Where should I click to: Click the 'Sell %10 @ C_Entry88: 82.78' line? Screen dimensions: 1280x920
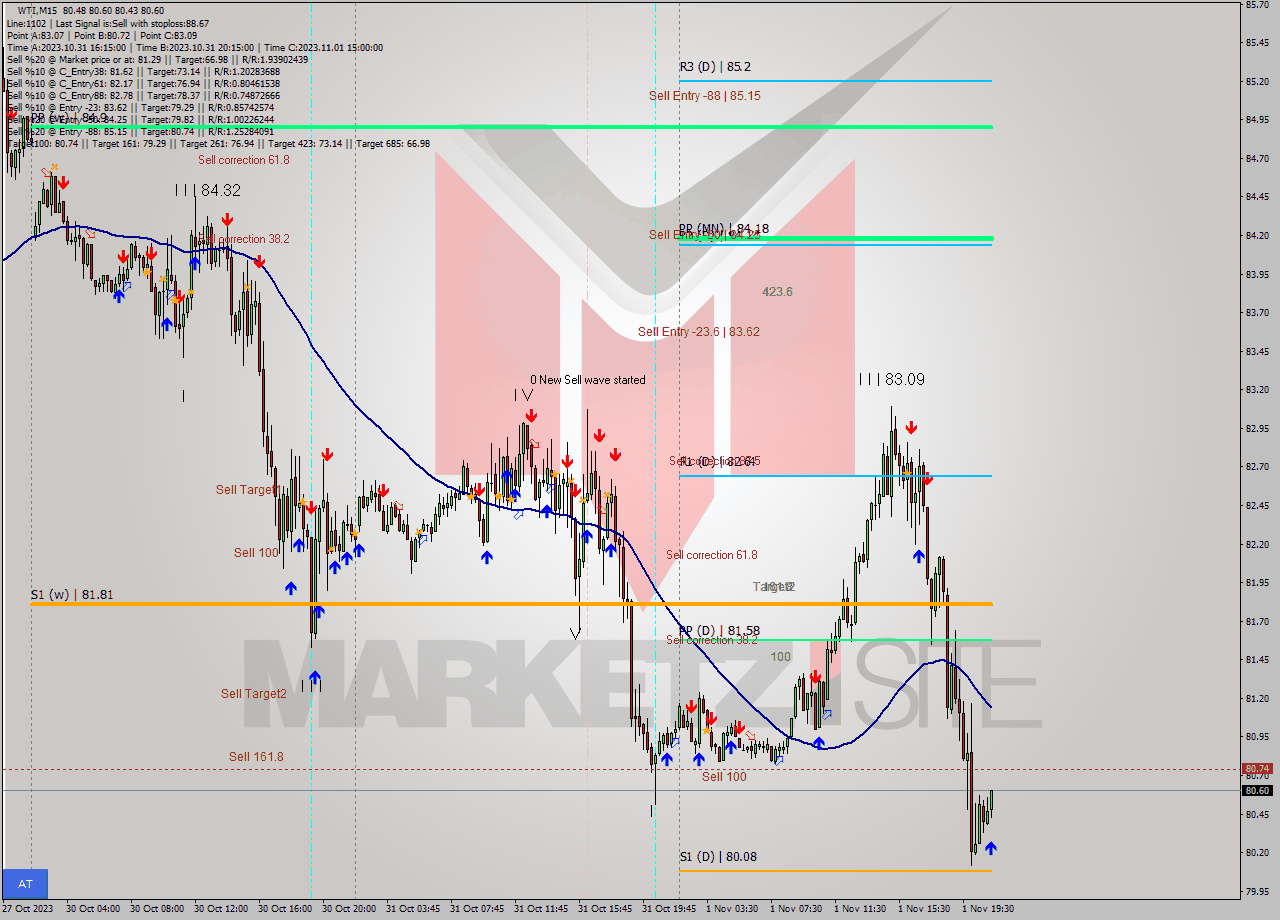tap(143, 95)
